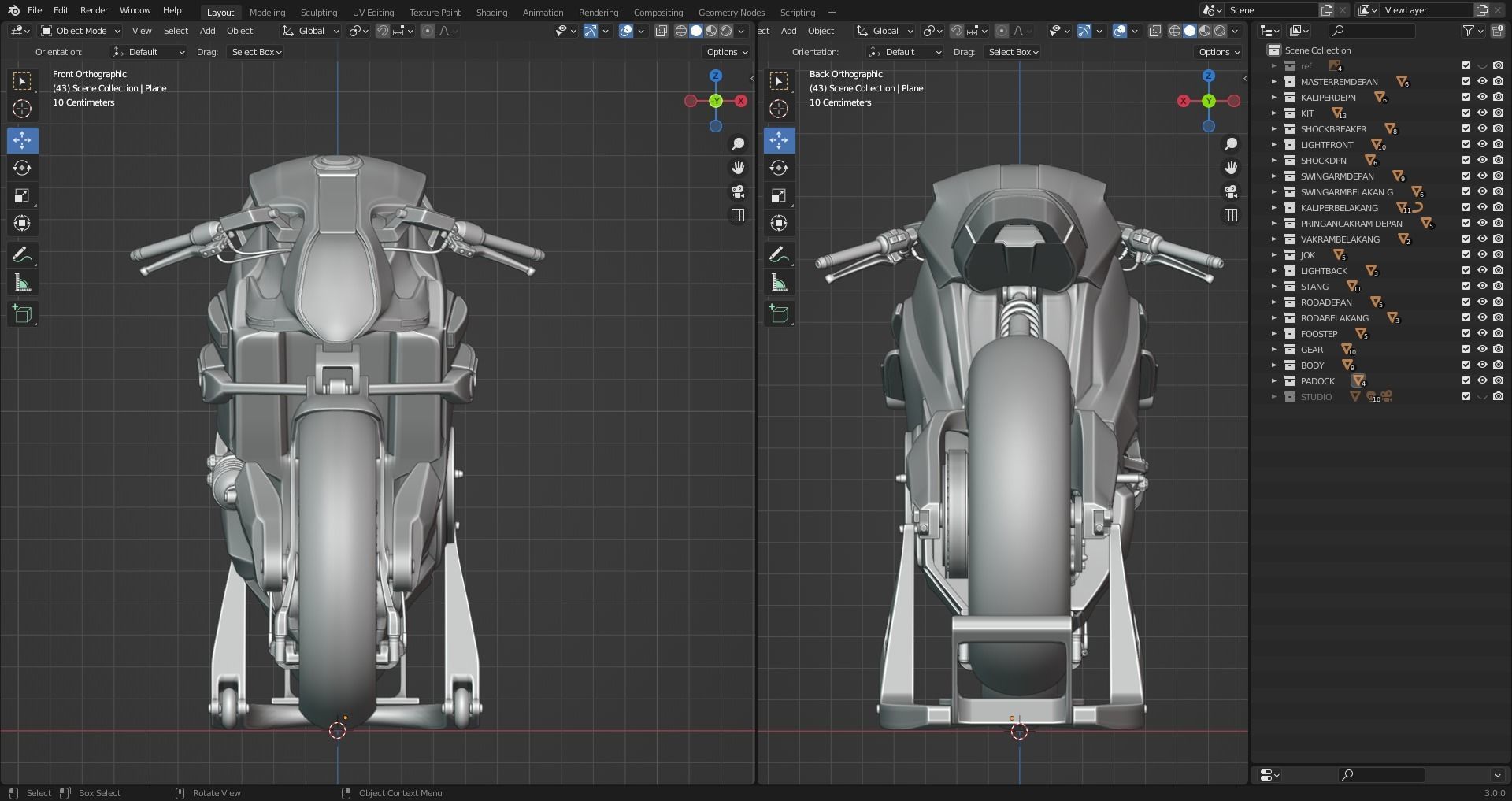Open the Select menu in left viewport header

176,31
